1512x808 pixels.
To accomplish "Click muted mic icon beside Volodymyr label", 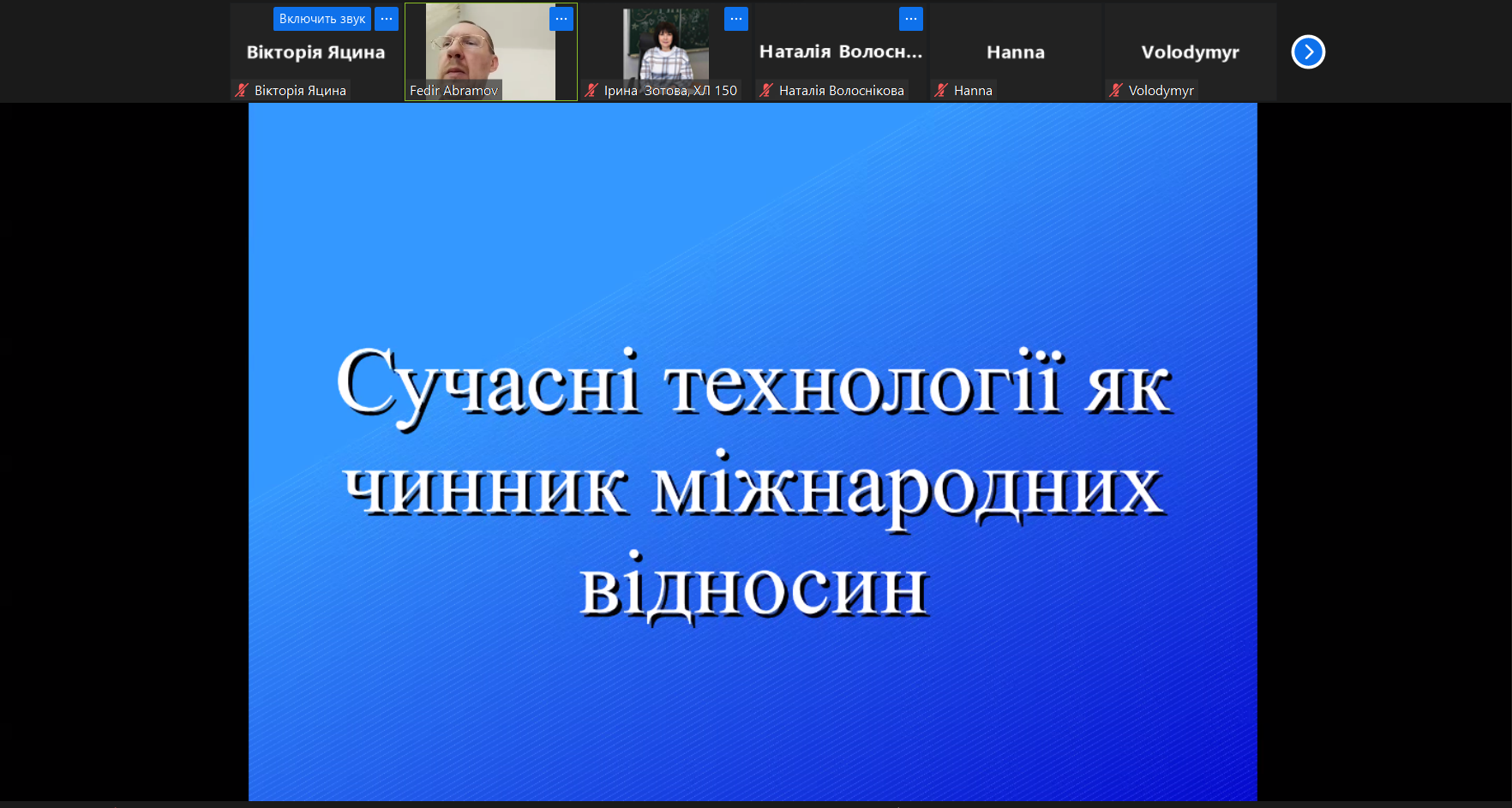I will click(x=1116, y=90).
